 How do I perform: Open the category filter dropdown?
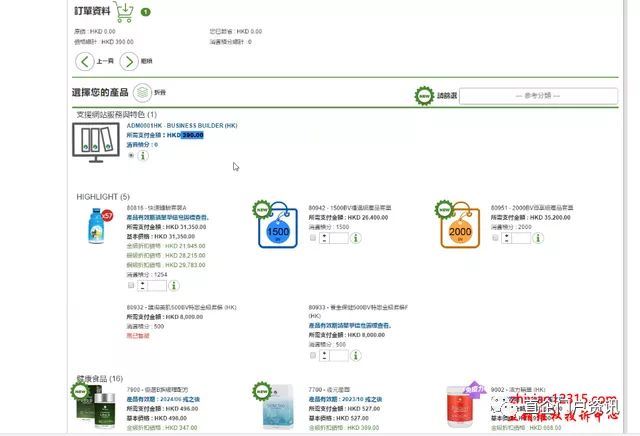click(538, 96)
